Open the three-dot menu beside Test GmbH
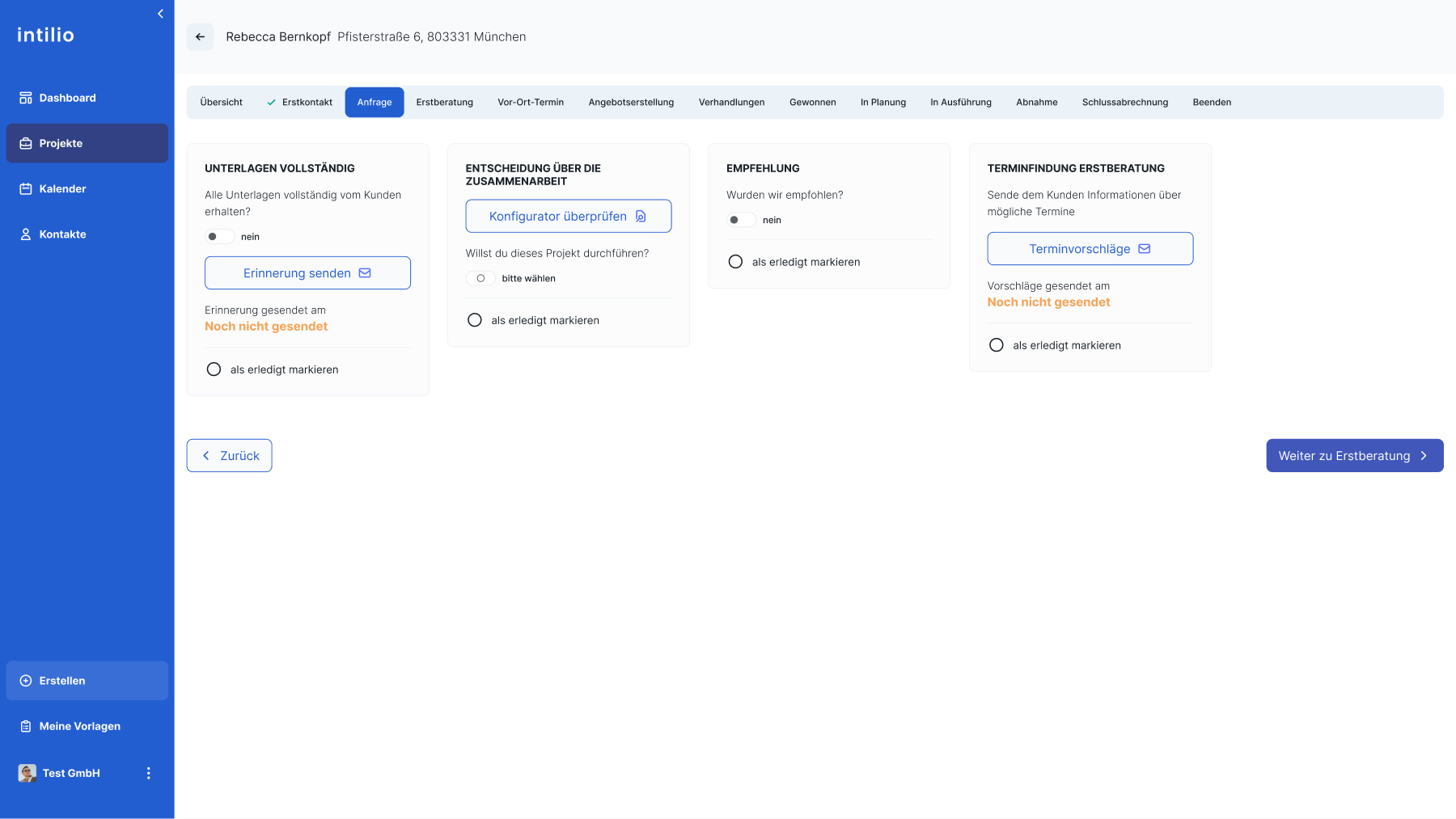Screen dimensions: 1456x819 pos(148,773)
